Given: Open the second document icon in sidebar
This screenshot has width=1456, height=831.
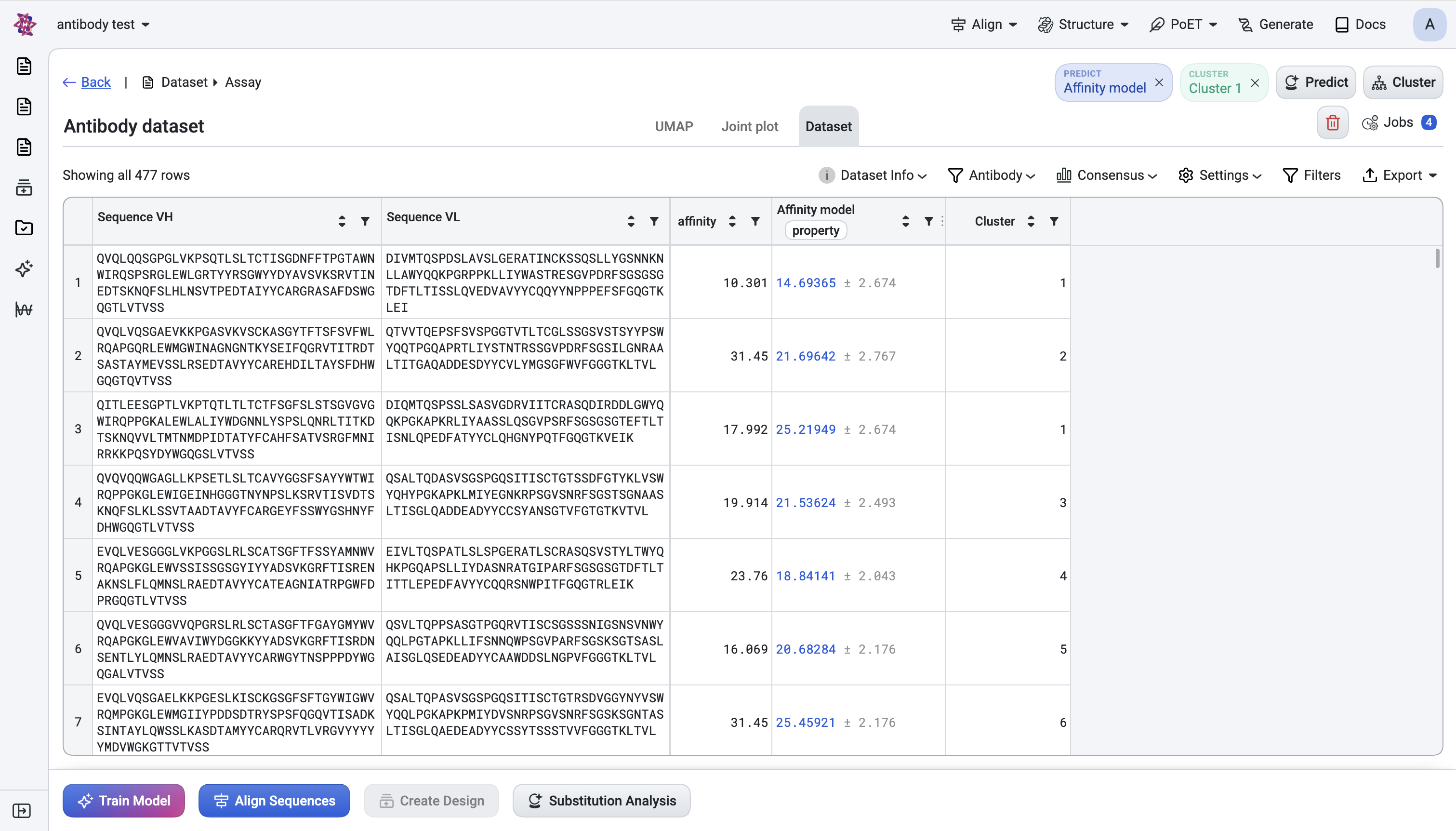Looking at the screenshot, I should click(x=24, y=107).
